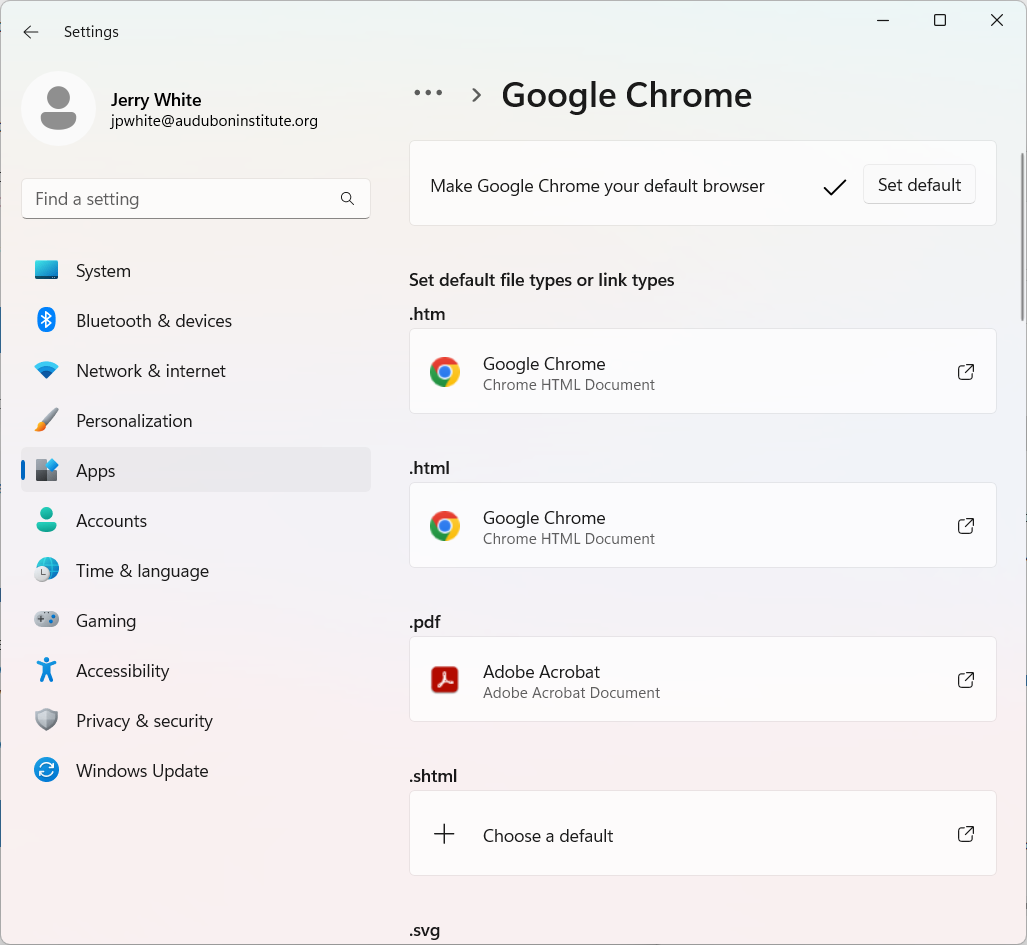Click the Windows Update sync icon

pos(47,770)
